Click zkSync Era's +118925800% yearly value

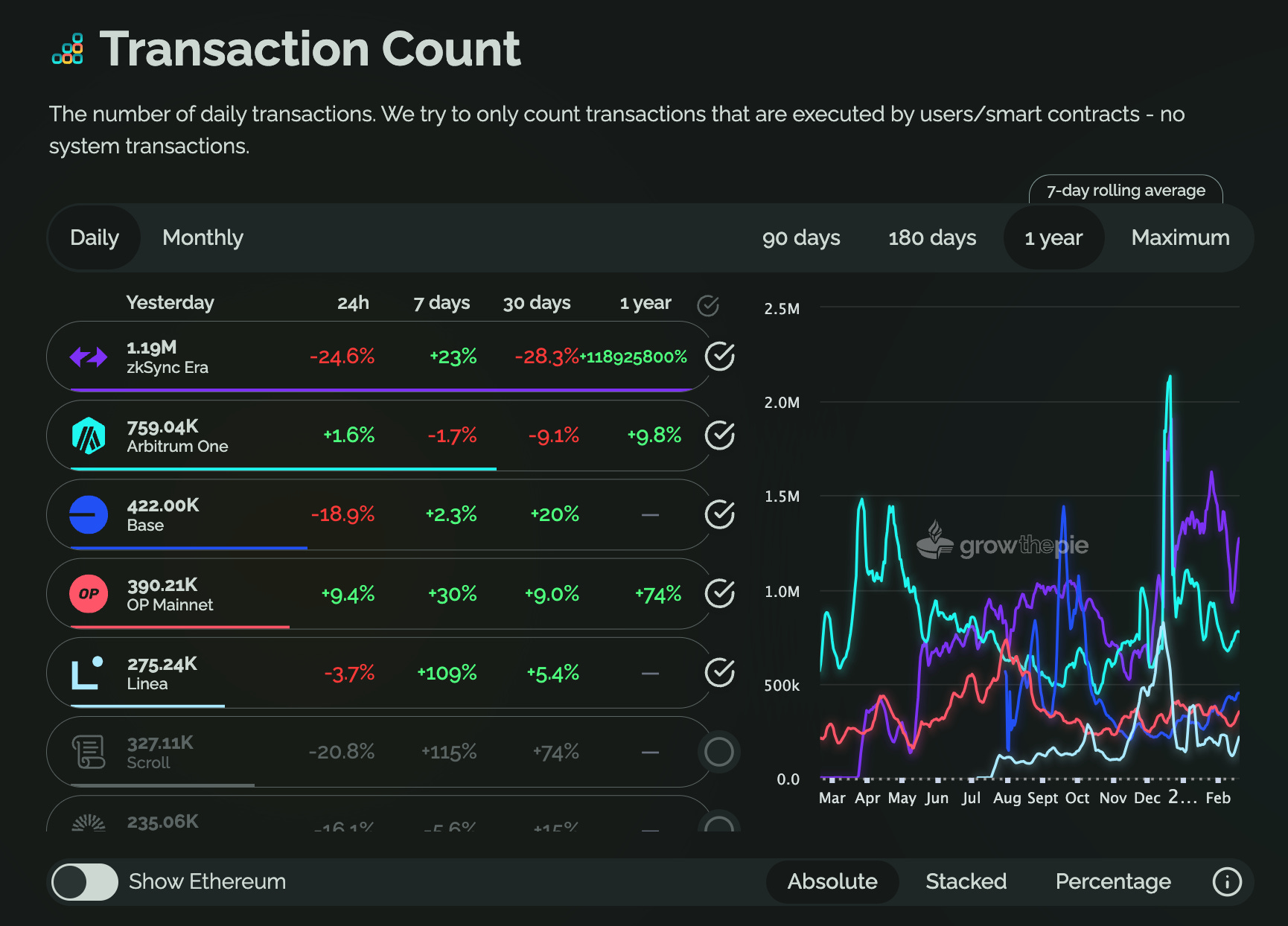(x=634, y=357)
